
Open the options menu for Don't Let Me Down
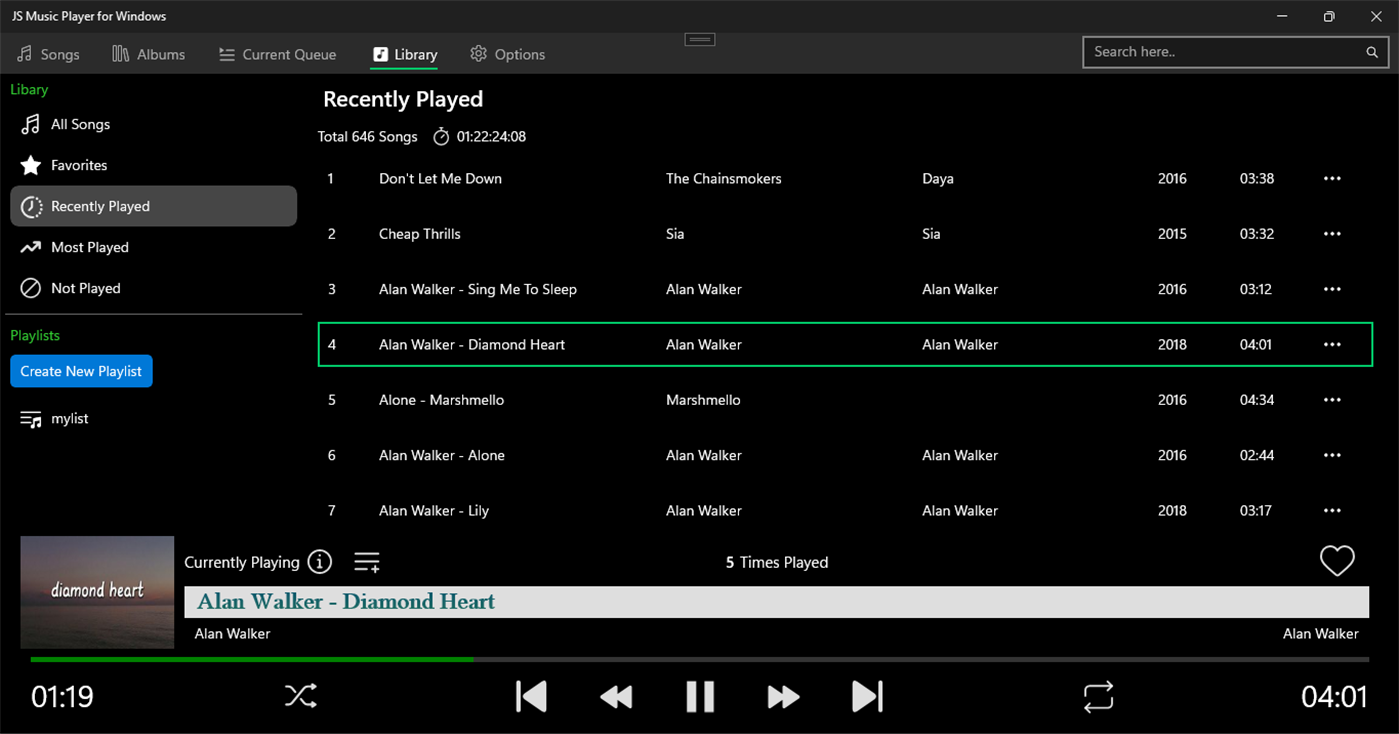[x=1332, y=178]
